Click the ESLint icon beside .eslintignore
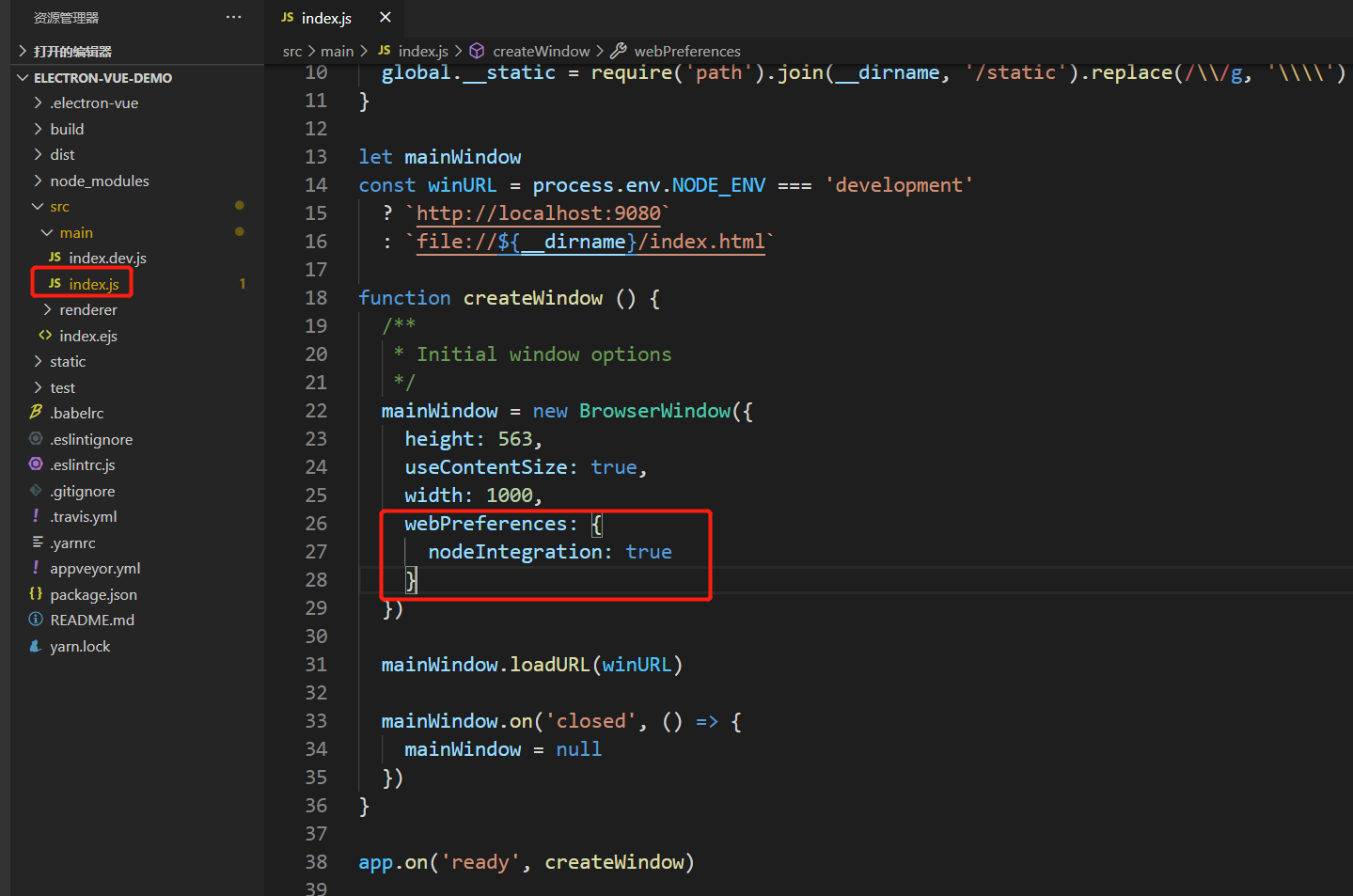 [x=36, y=438]
